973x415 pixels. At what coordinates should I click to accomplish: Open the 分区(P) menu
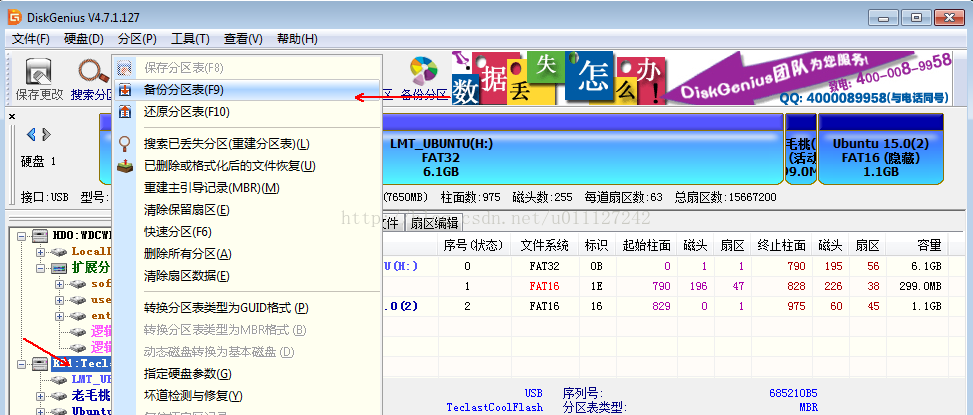pyautogui.click(x=137, y=39)
